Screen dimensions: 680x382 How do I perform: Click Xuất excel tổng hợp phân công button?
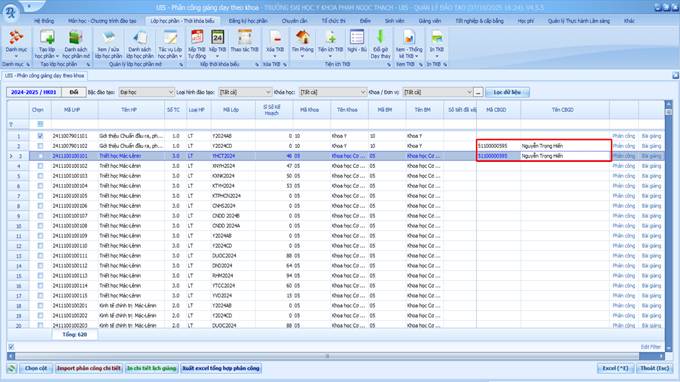221,368
